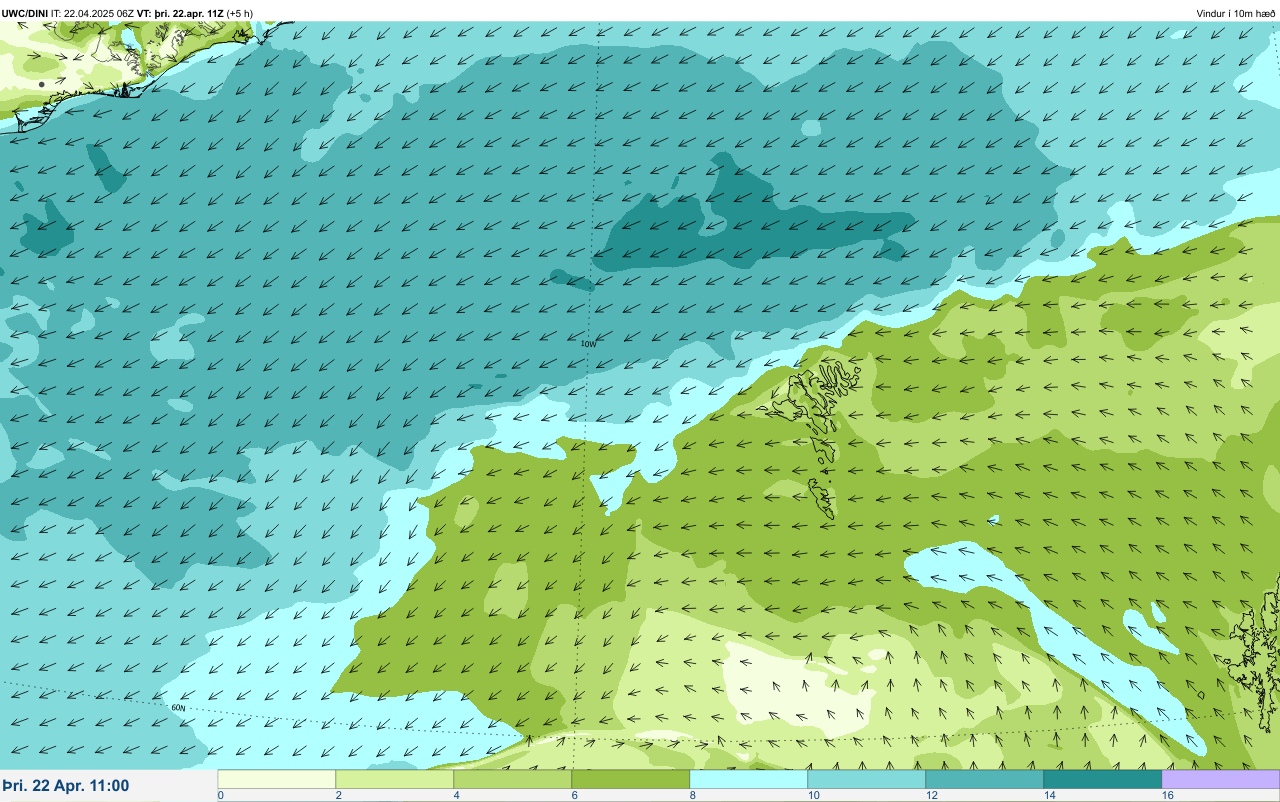Click the dark teal 14–16 legend swatch
This screenshot has height=802, width=1280.
[1103, 779]
